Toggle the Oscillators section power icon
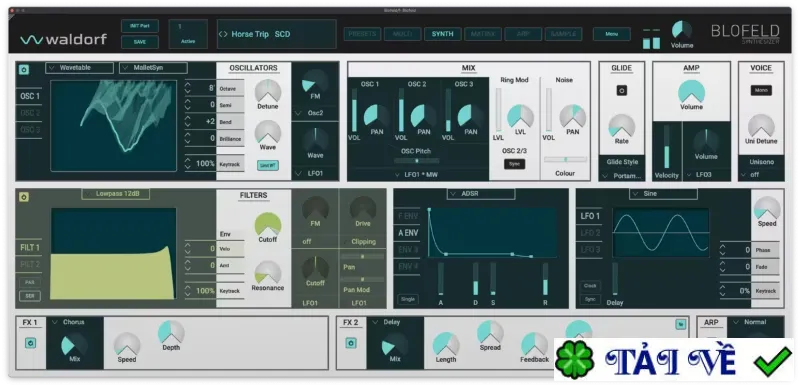Screen dimensions: 800x387 tap(23, 69)
